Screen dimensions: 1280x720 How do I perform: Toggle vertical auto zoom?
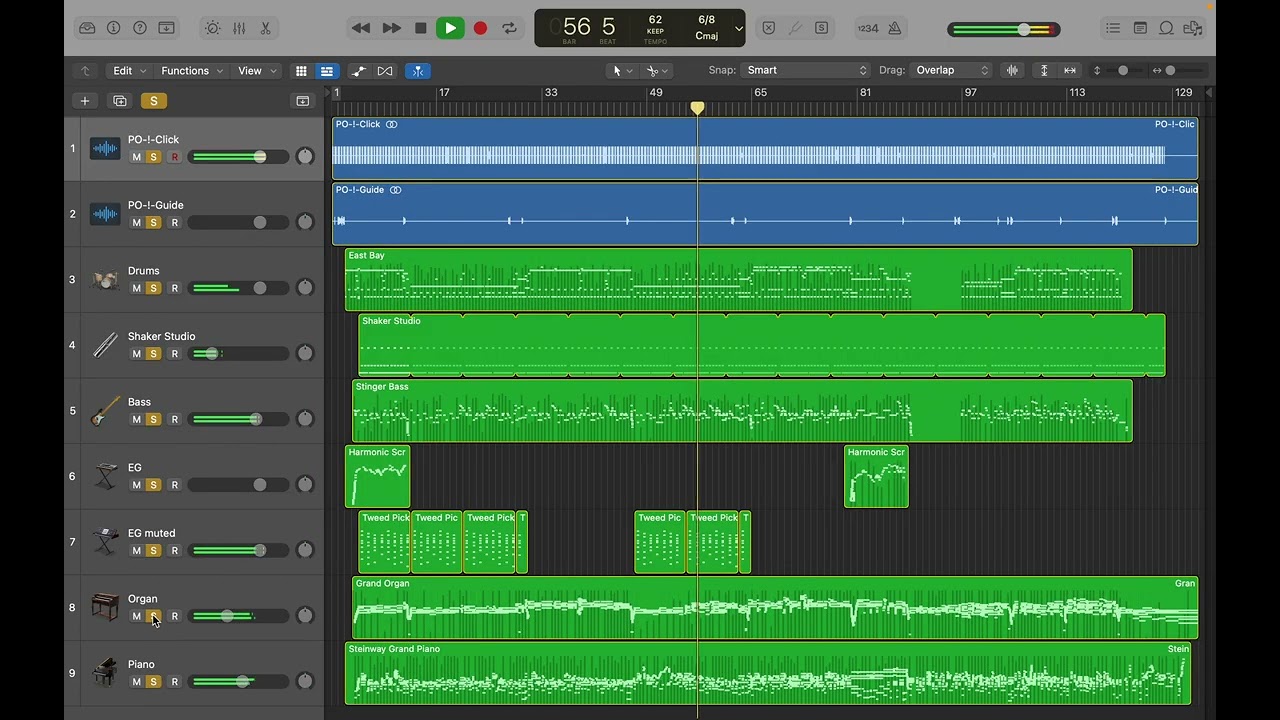pos(1044,70)
